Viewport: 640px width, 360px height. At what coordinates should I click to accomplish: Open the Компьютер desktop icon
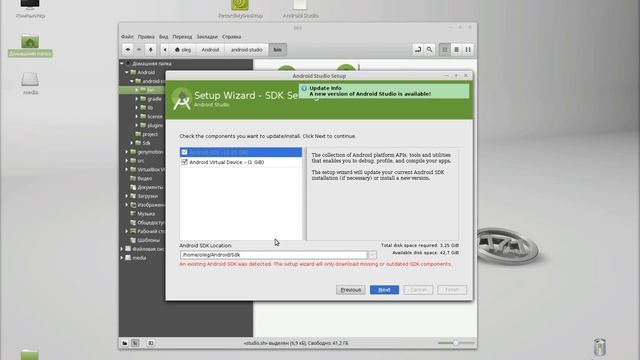pos(30,9)
